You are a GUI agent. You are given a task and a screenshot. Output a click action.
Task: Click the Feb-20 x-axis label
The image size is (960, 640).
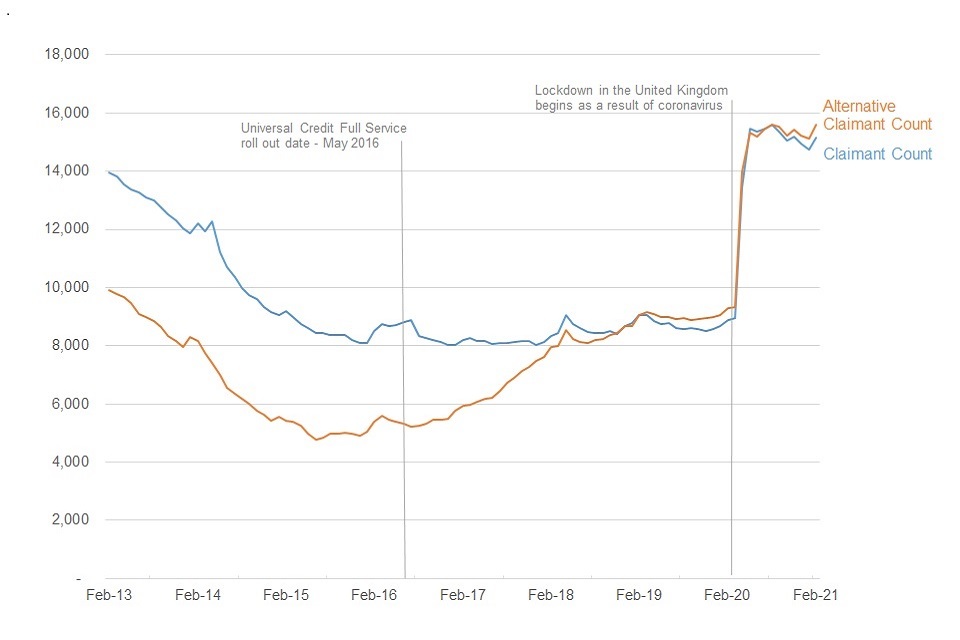(727, 594)
